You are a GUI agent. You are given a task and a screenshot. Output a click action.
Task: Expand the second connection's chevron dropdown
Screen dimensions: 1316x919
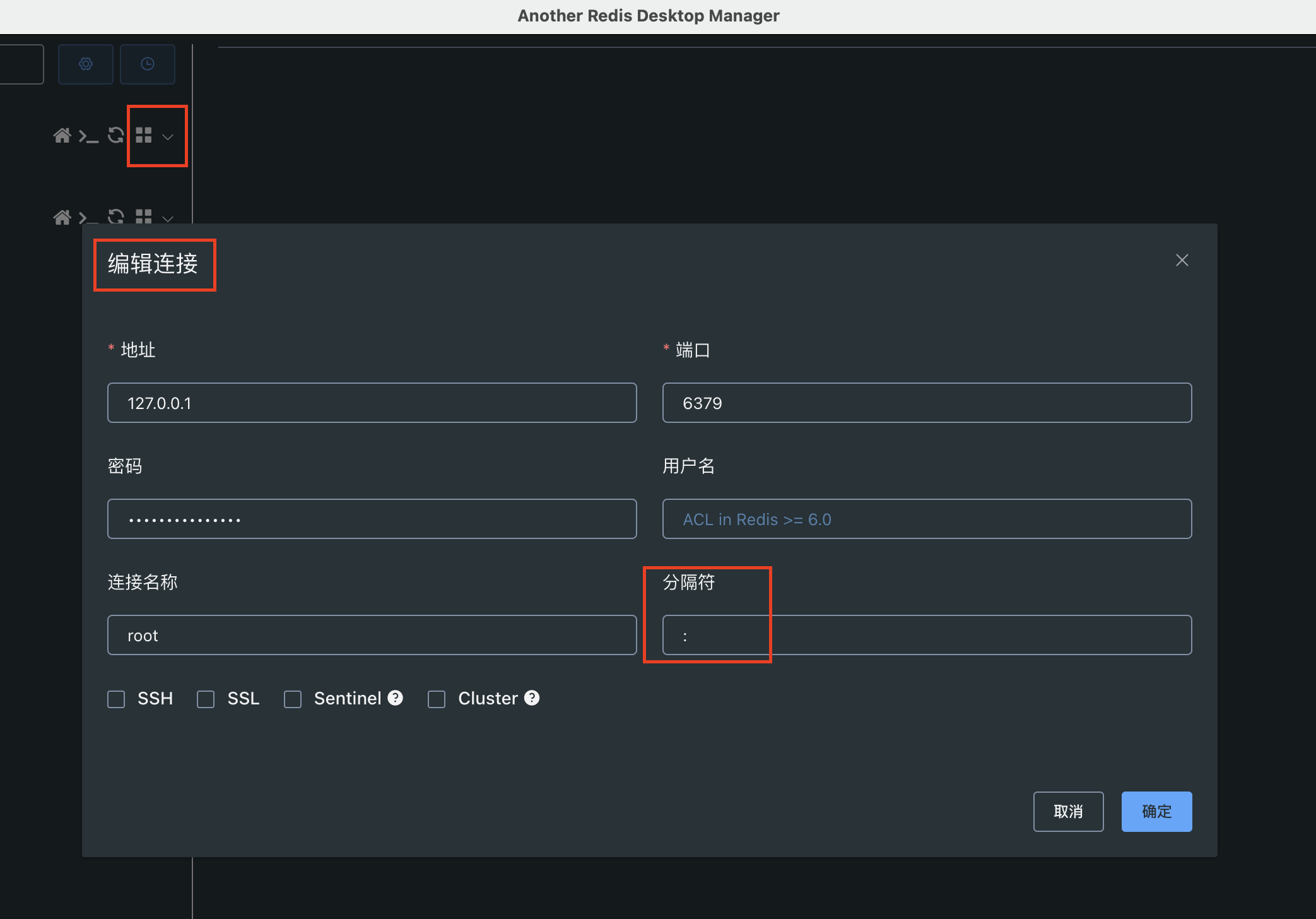pos(168,219)
